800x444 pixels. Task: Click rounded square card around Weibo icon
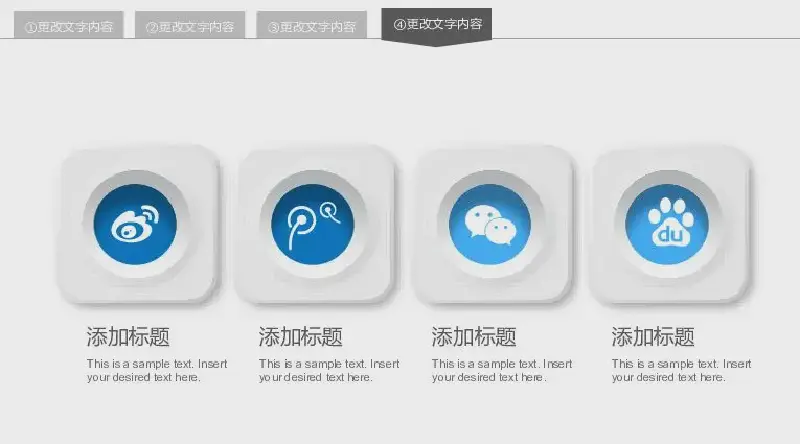[x=139, y=225]
